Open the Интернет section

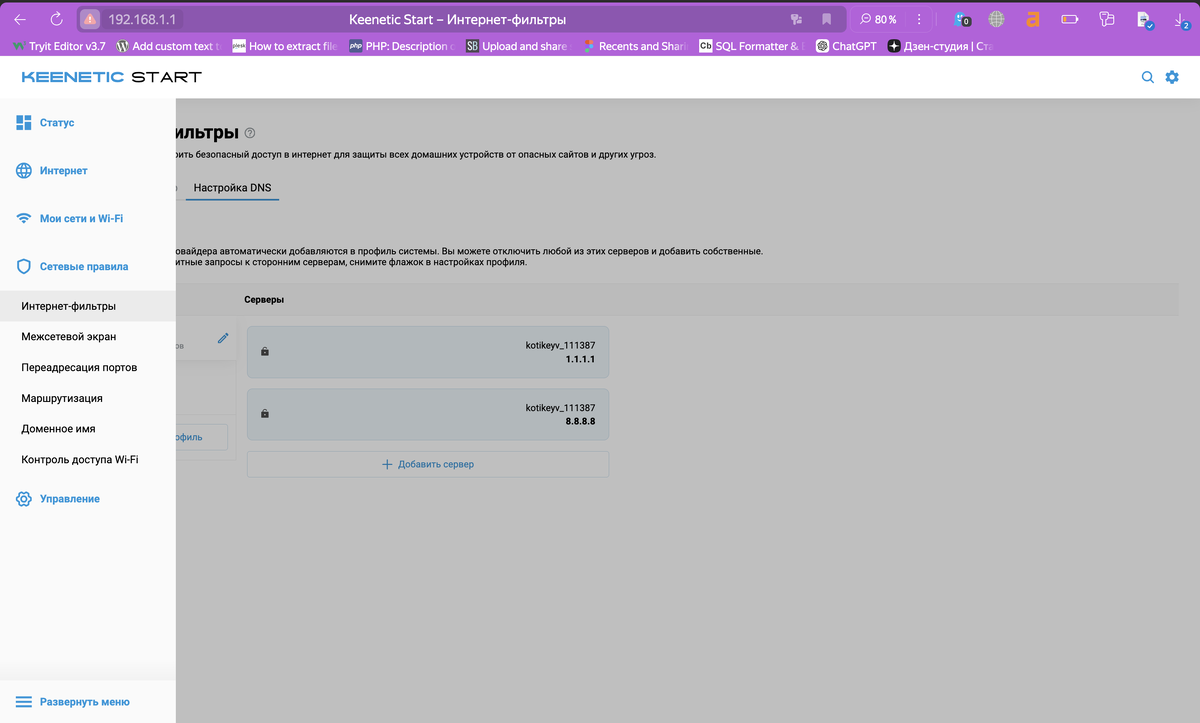[x=63, y=171]
